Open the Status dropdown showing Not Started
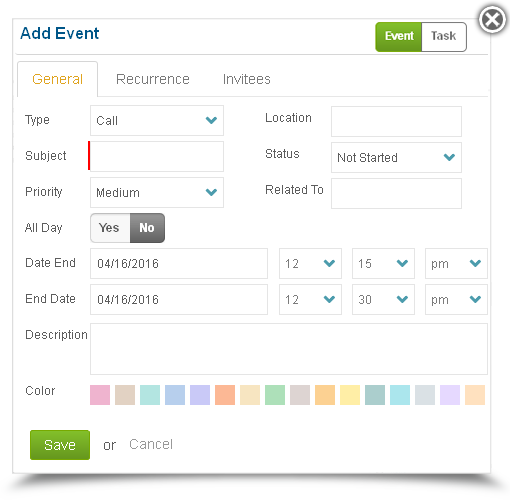The image size is (510, 500). pyautogui.click(x=396, y=157)
